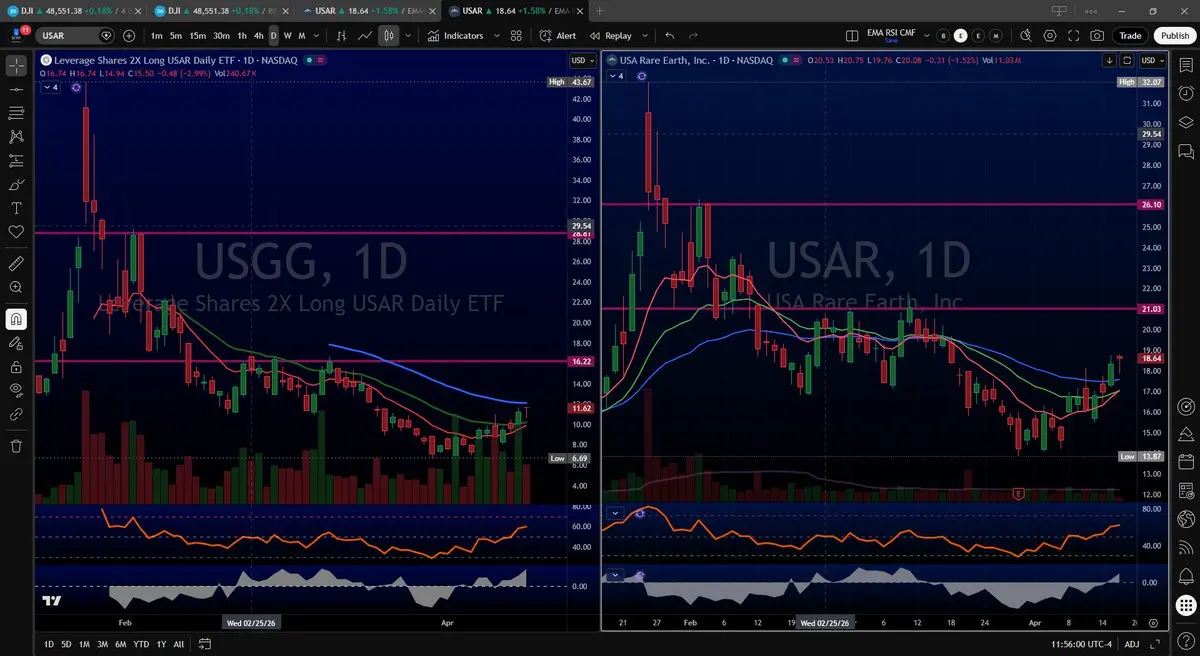
Task: Toggle stay in drawing mode
Action: tap(16, 343)
